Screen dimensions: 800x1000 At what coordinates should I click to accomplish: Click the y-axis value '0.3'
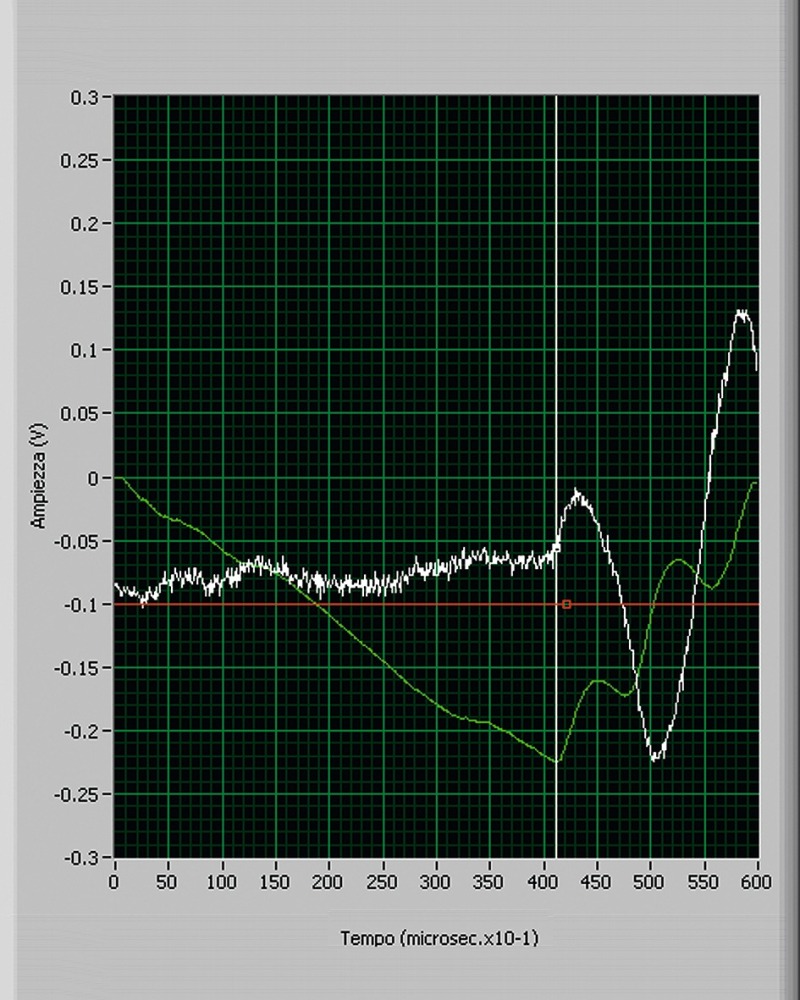(x=85, y=98)
